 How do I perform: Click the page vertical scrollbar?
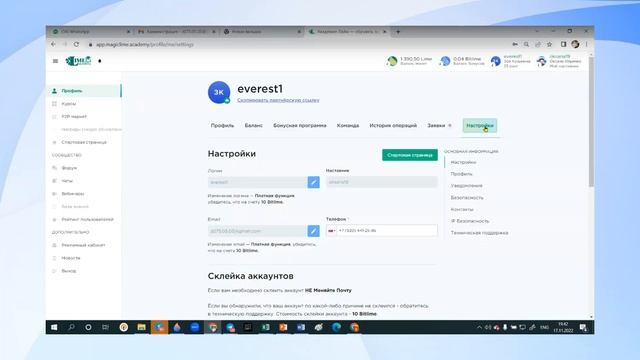tap(591, 122)
